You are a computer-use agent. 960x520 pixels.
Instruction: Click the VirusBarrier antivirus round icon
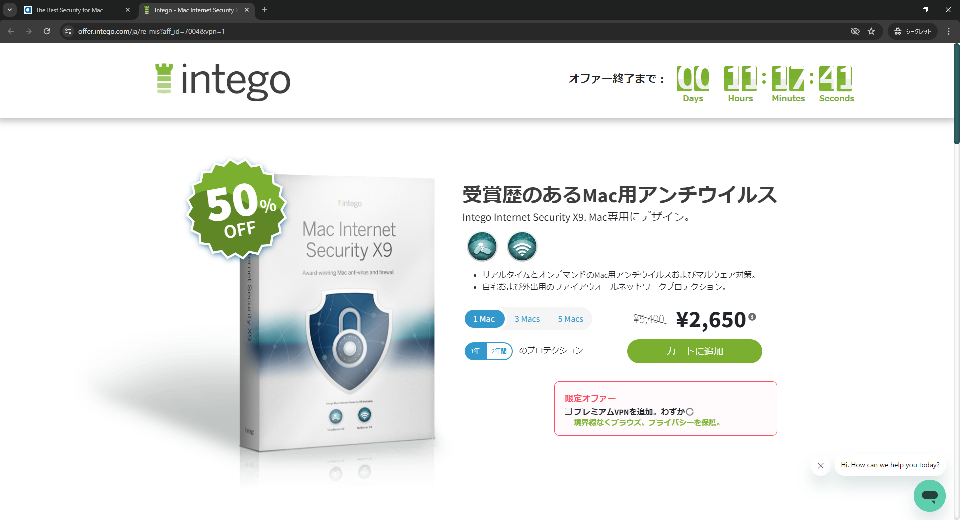[x=482, y=247]
